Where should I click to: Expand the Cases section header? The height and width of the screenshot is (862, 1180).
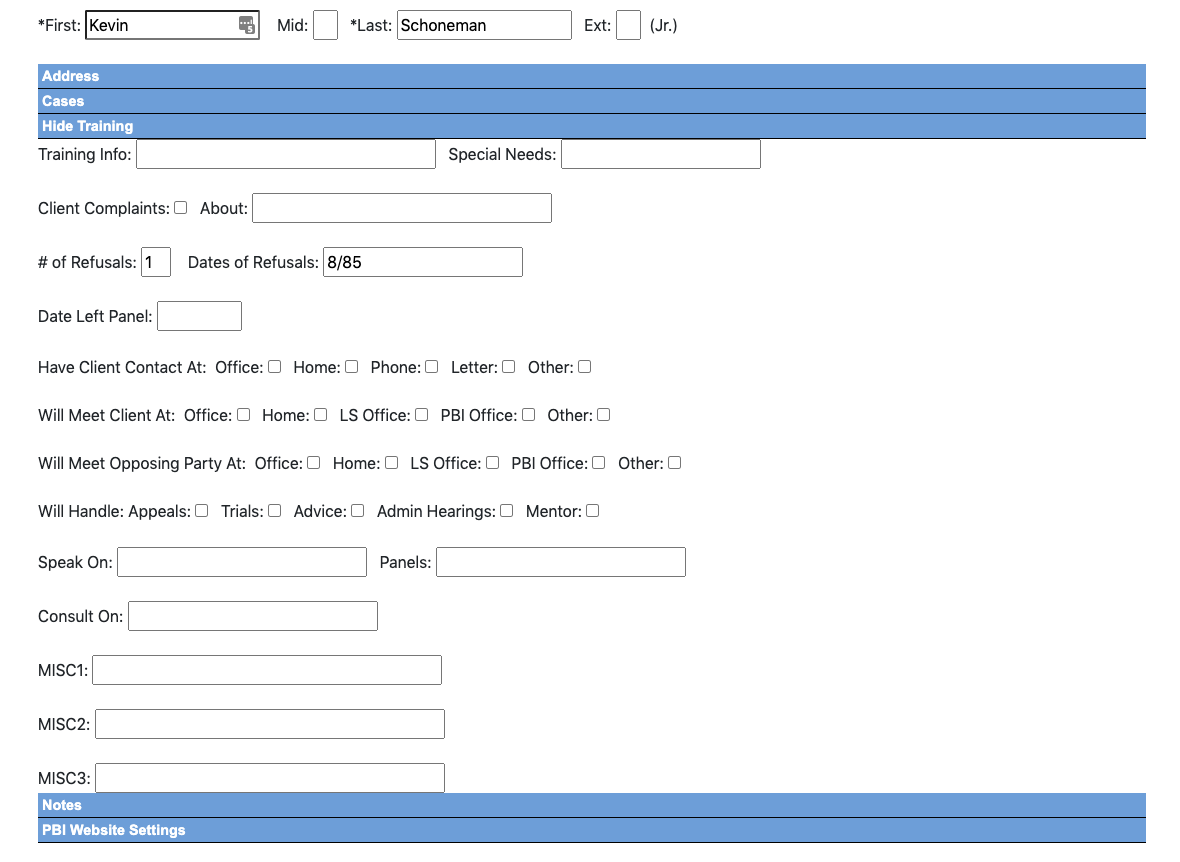[x=63, y=101]
